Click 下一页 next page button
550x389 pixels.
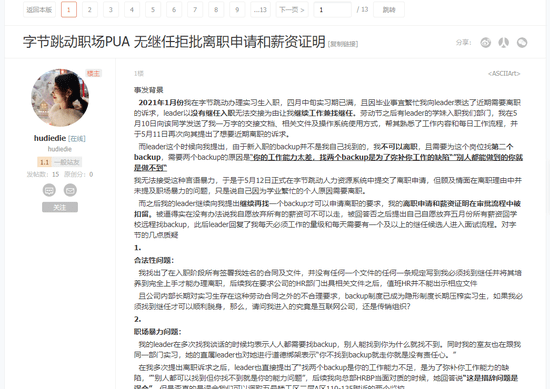[291, 10]
